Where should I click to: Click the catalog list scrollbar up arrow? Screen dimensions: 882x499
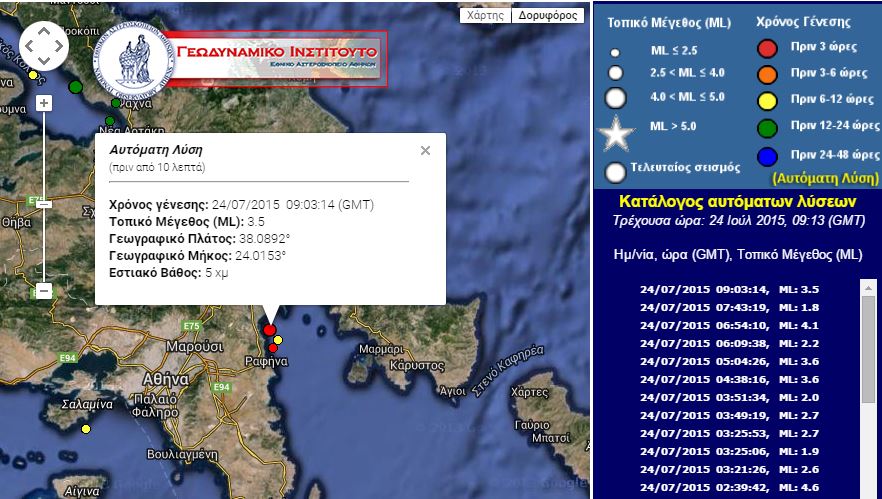tap(867, 287)
